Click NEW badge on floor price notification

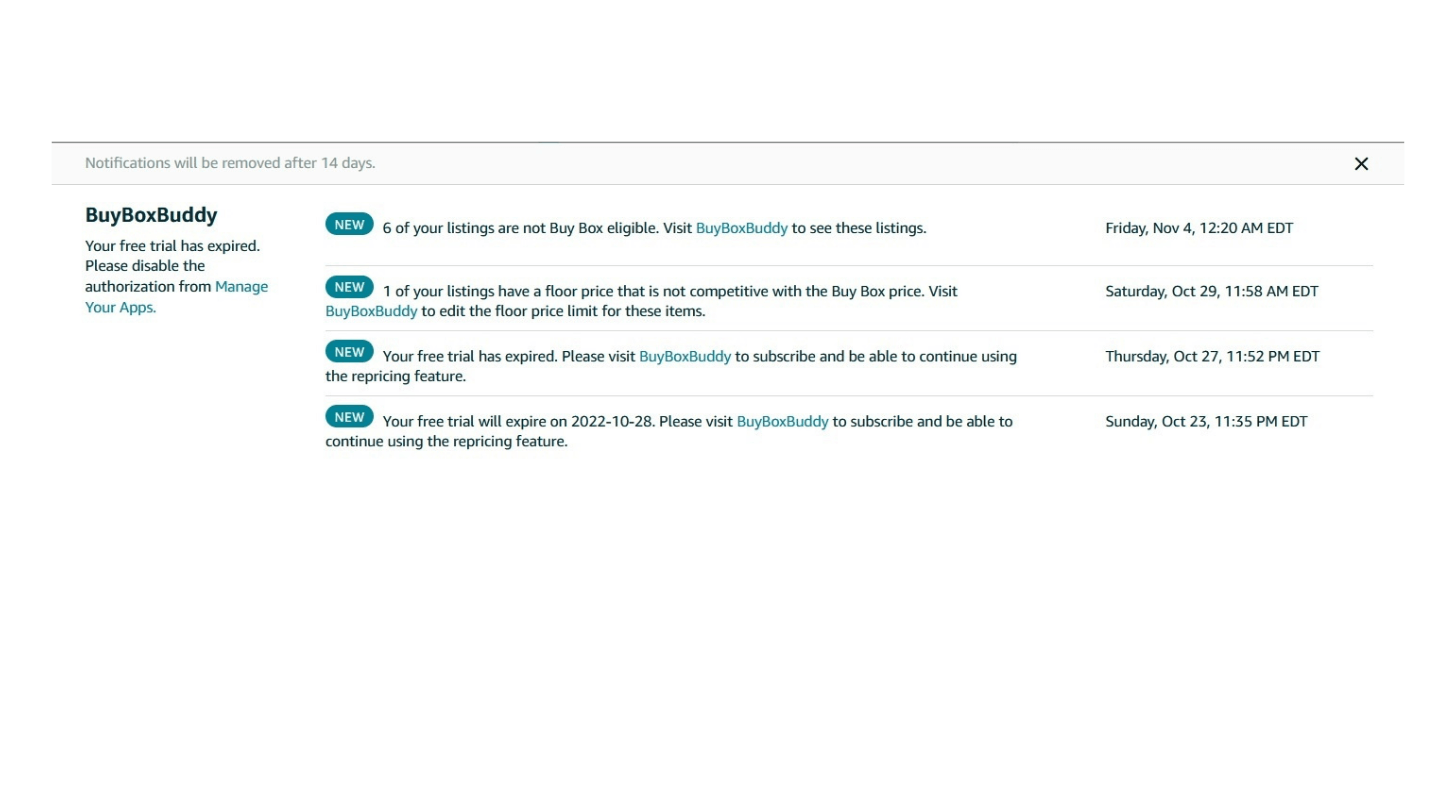[x=349, y=288]
